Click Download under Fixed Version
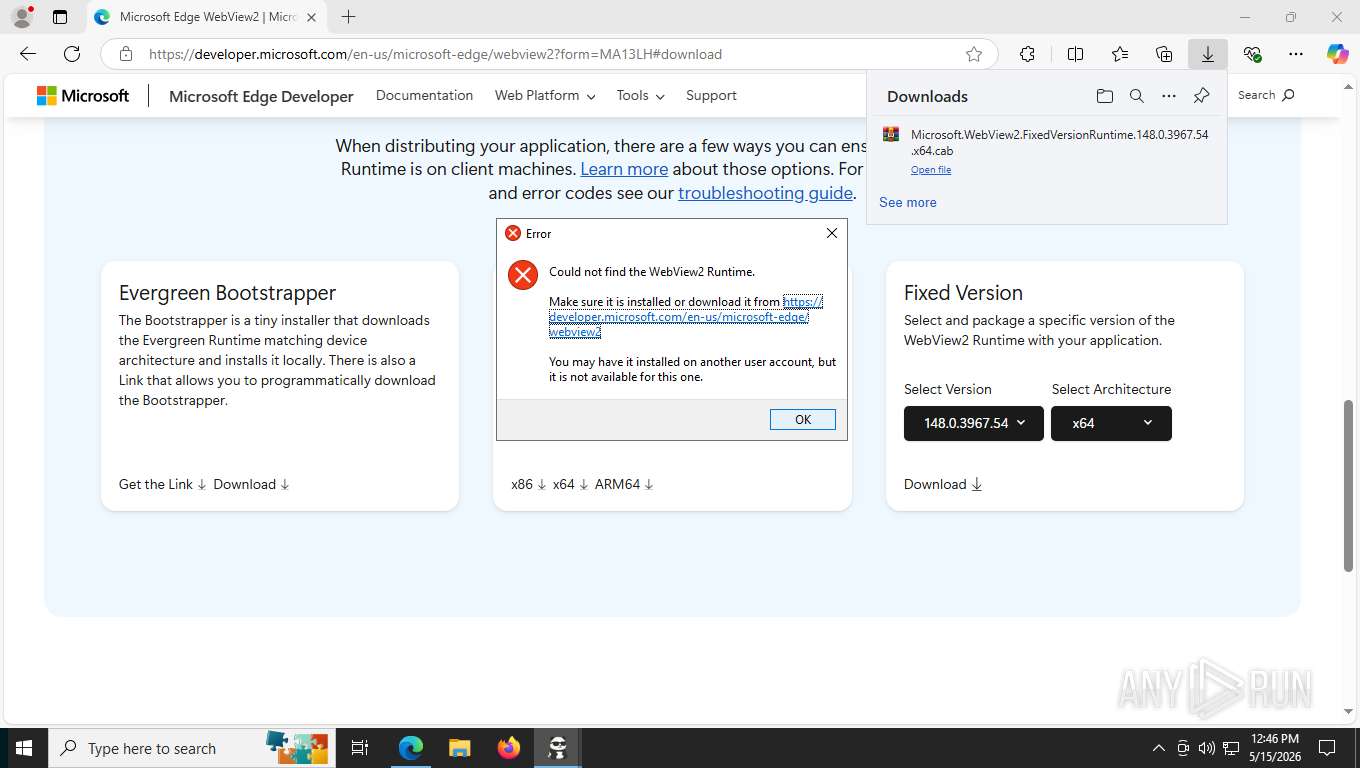The width and height of the screenshot is (1360, 768). tap(943, 484)
